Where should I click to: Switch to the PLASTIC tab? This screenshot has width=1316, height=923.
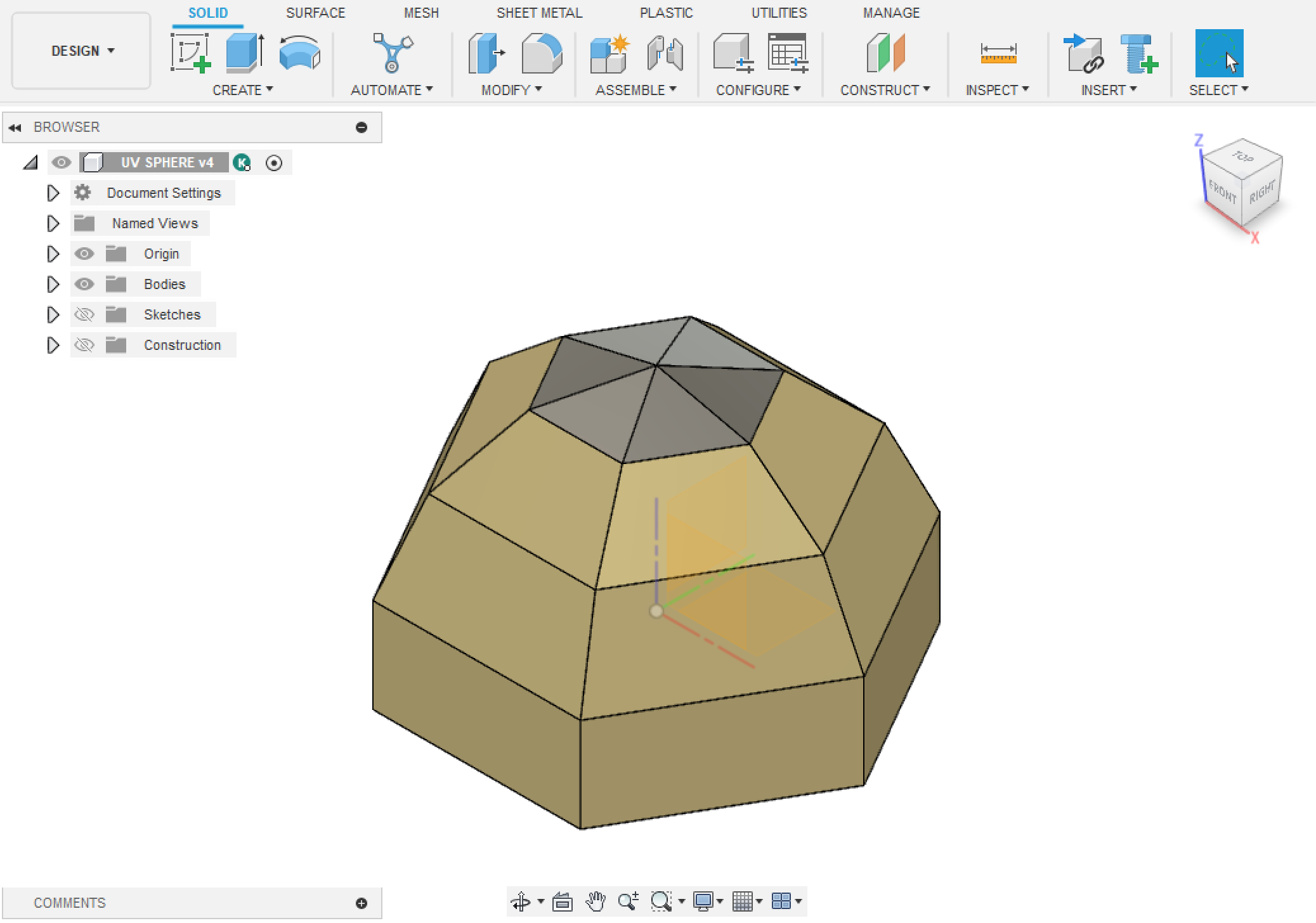click(x=666, y=13)
